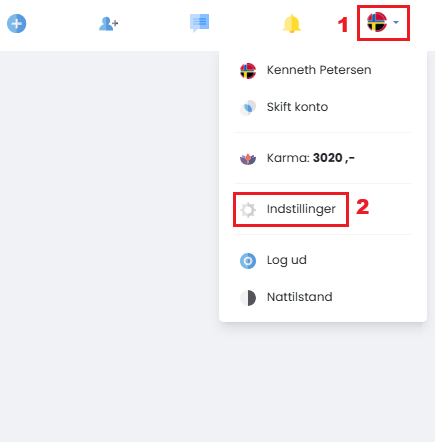Open Indstillinger settings

tap(301, 209)
